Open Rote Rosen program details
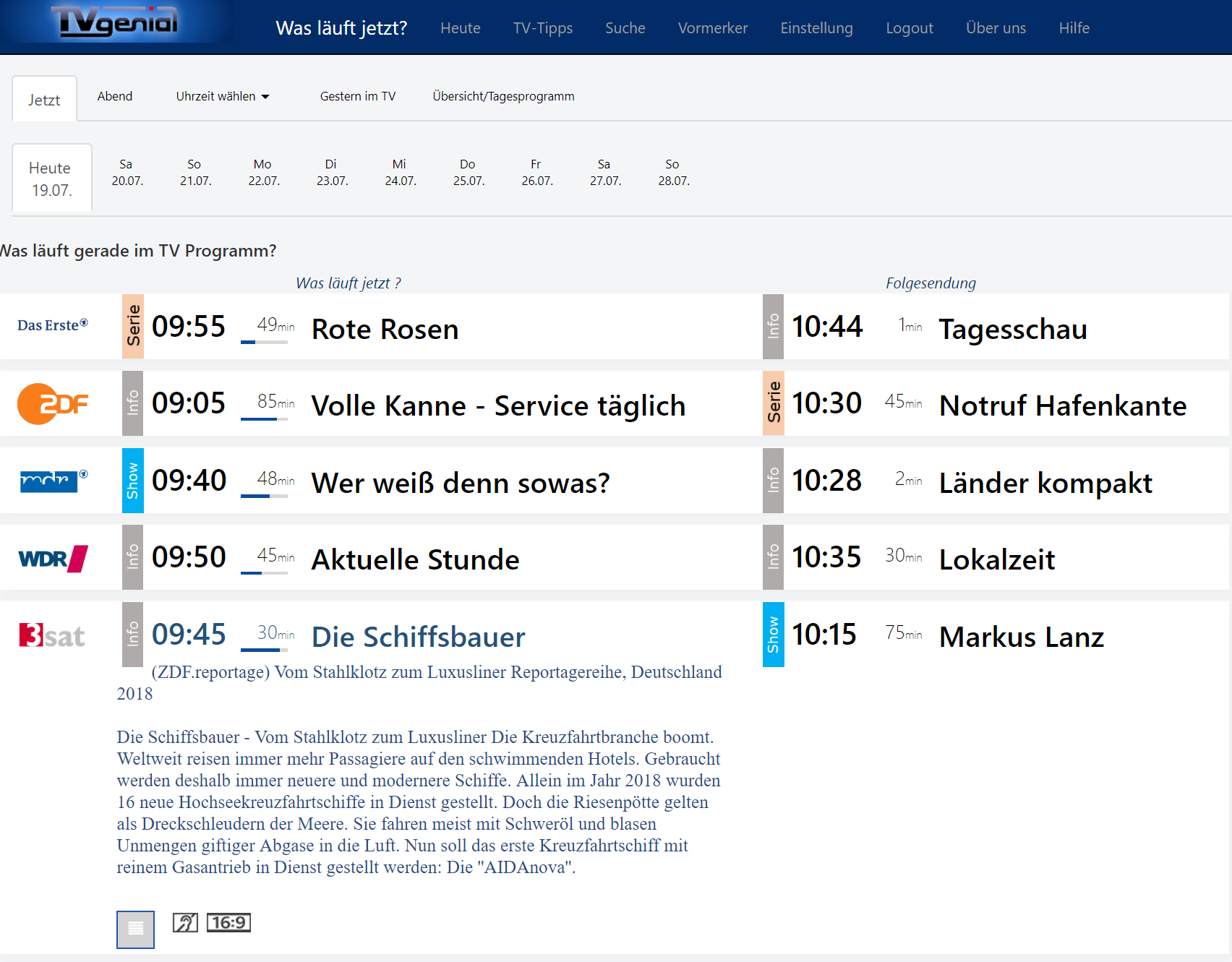This screenshot has width=1232, height=962. 385,329
